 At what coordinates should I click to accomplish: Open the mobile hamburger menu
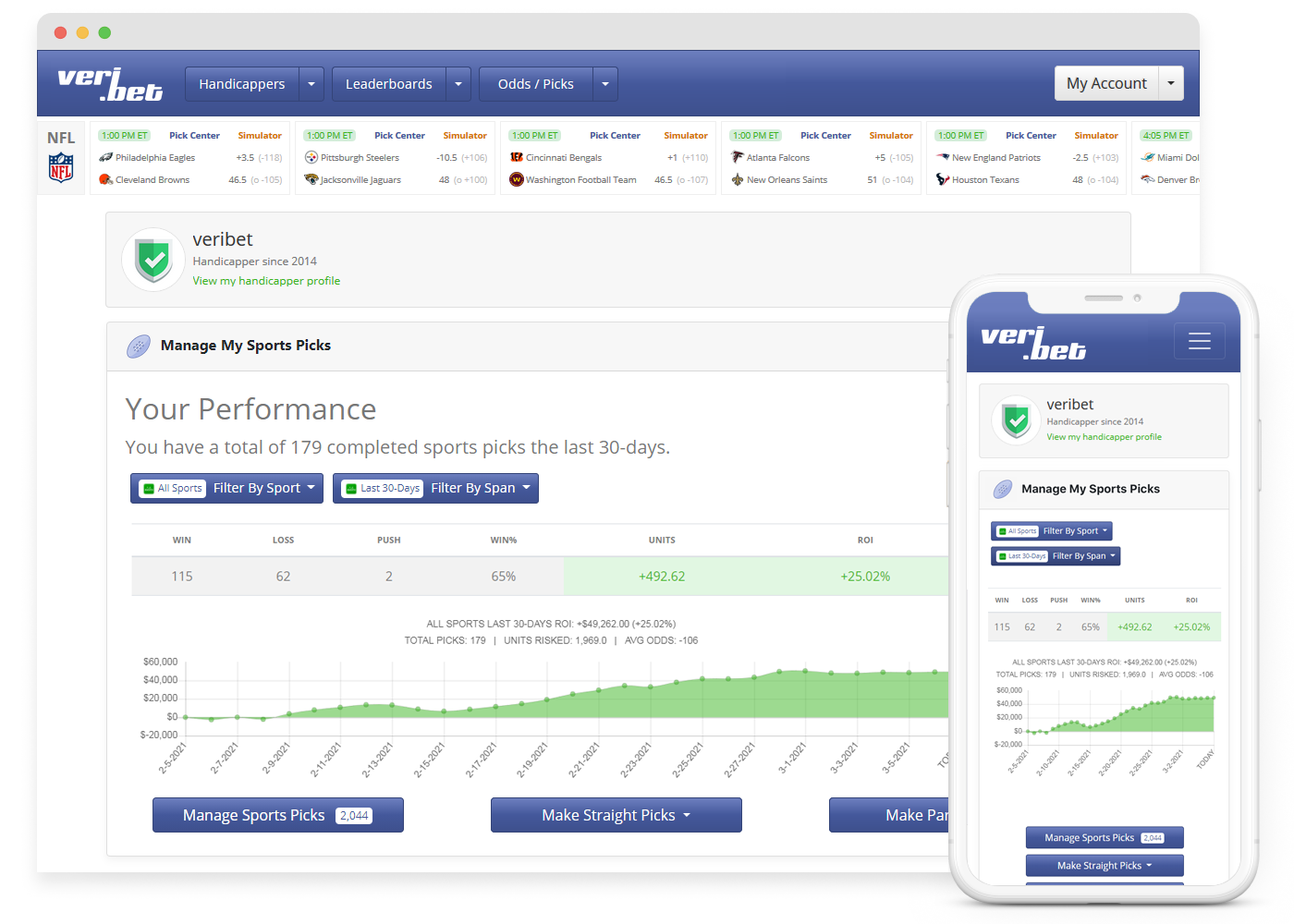[1199, 341]
